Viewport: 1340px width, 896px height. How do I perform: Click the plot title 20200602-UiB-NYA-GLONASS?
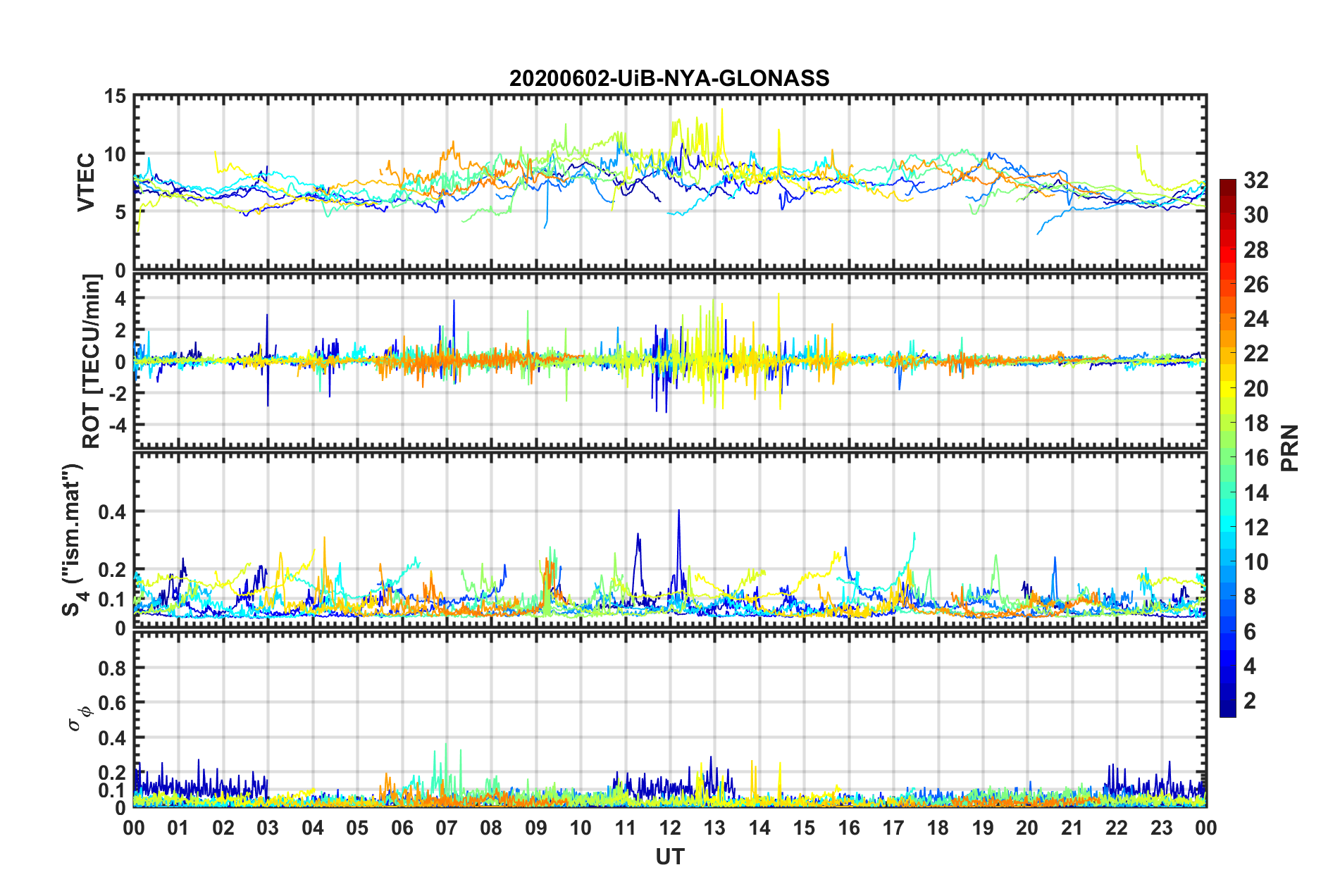pyautogui.click(x=669, y=78)
